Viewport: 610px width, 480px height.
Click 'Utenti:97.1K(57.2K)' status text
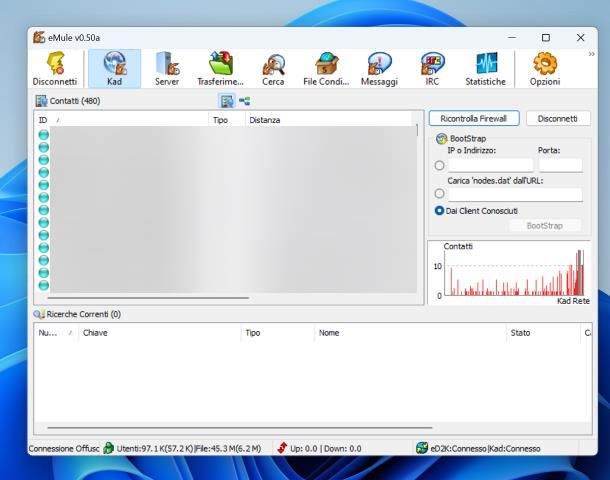pyautogui.click(x=155, y=448)
